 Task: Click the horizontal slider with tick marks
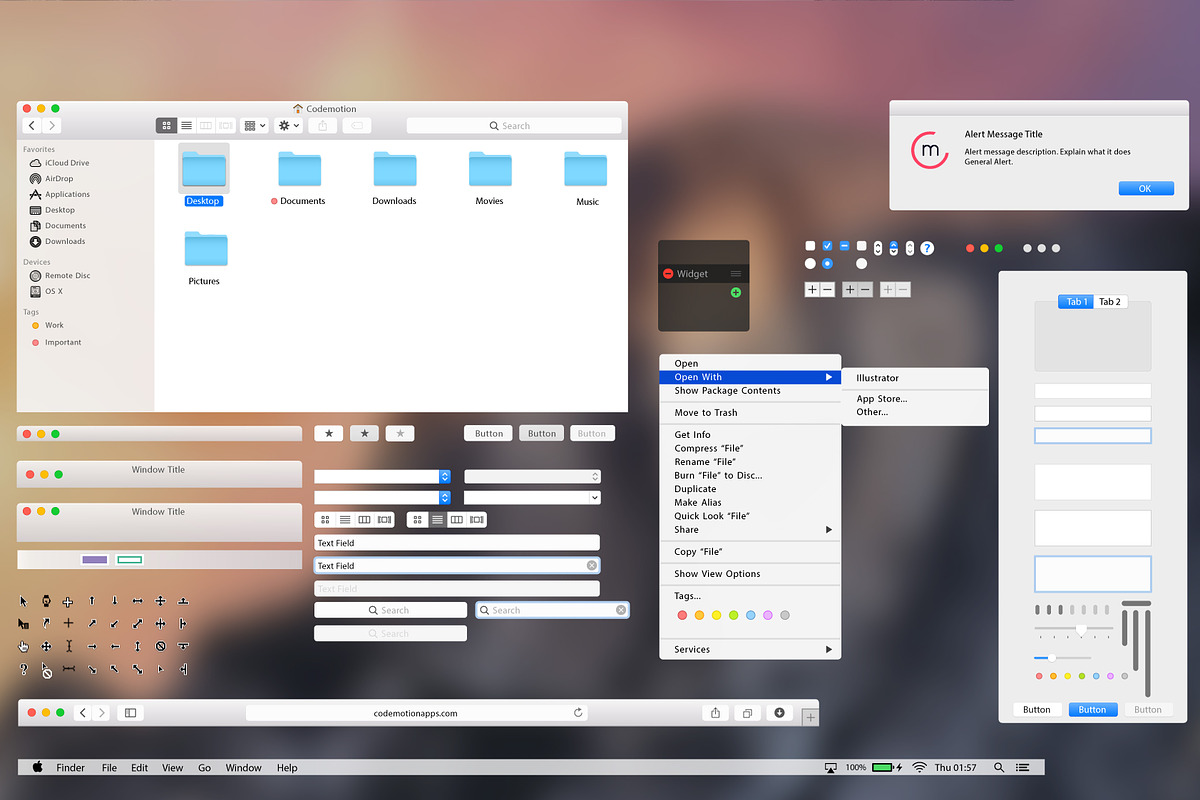click(1074, 630)
